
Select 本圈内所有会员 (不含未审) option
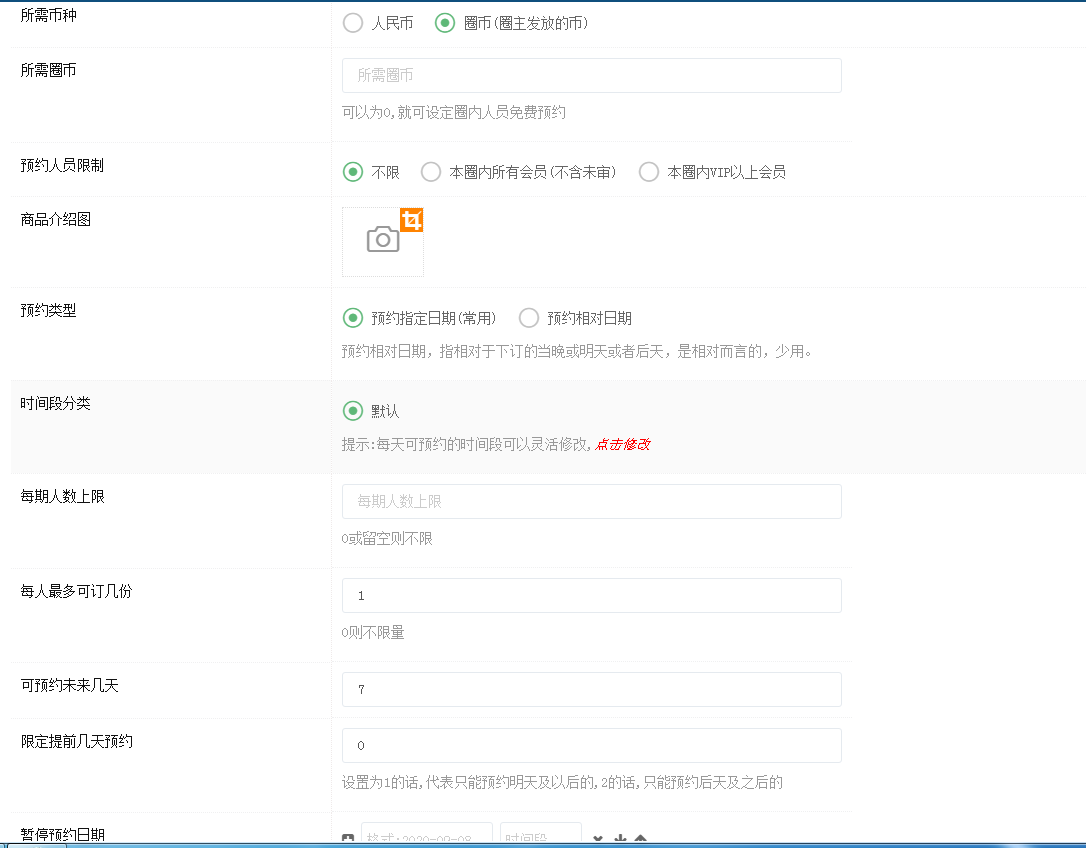coord(431,172)
